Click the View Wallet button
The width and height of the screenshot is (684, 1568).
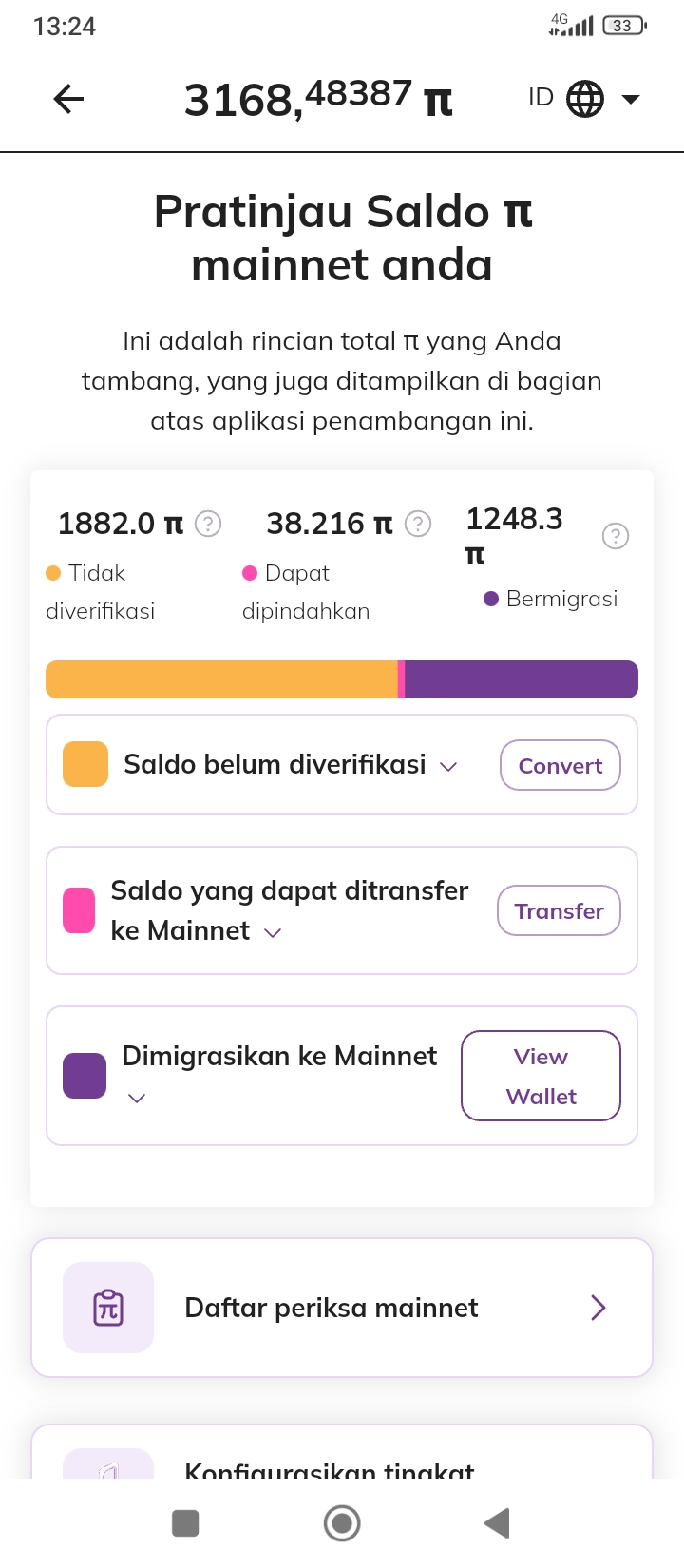point(541,1076)
